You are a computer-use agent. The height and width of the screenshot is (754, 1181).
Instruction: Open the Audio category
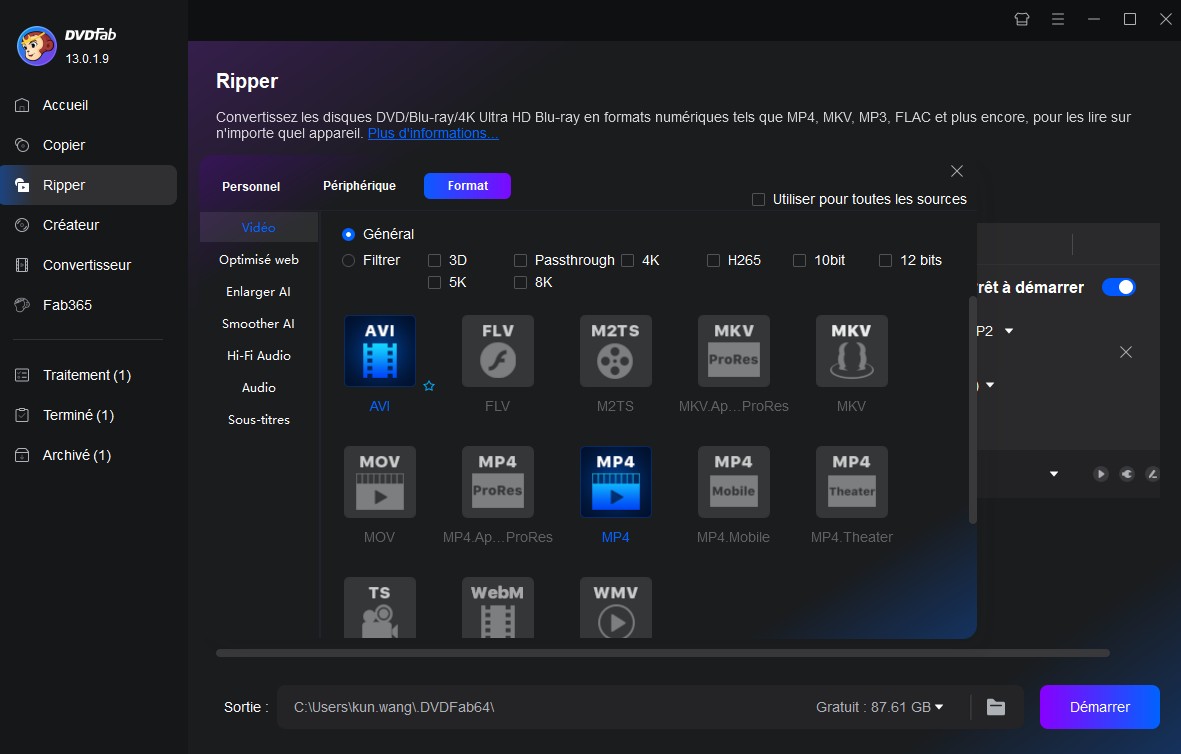pos(258,387)
